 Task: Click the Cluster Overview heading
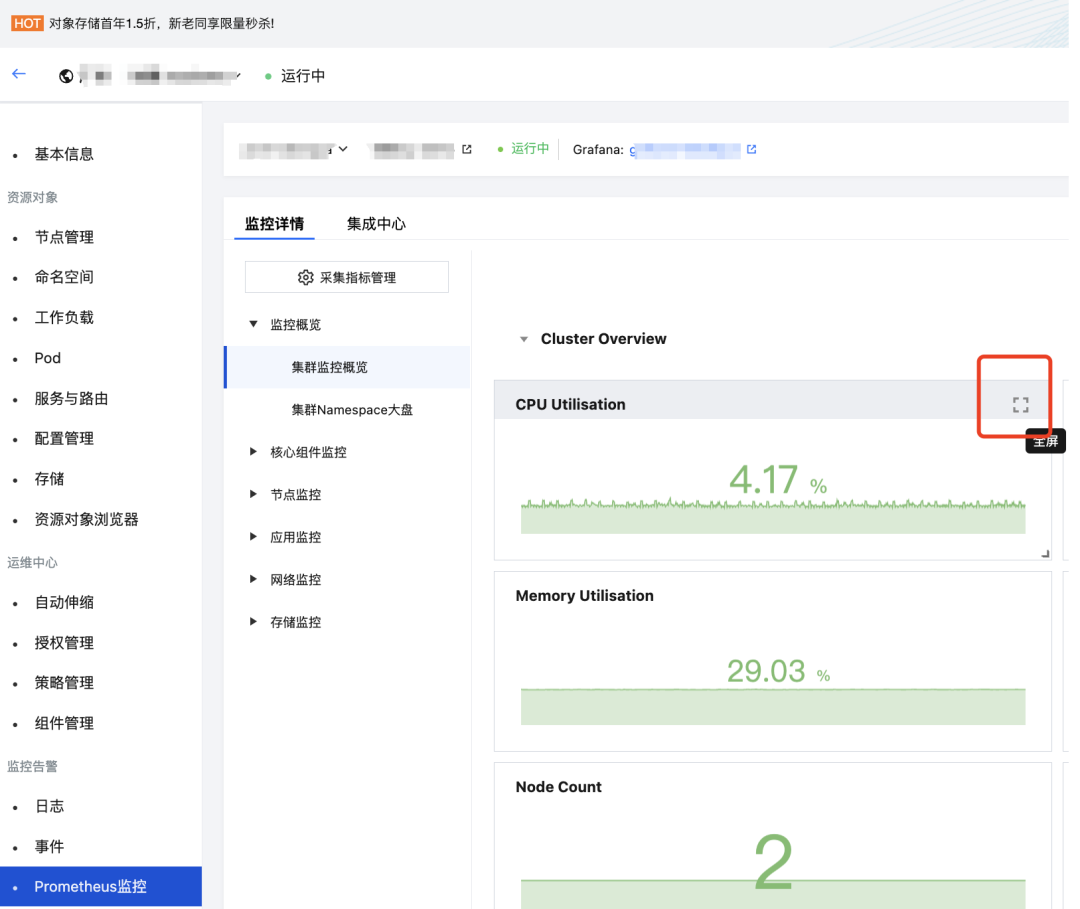(603, 339)
